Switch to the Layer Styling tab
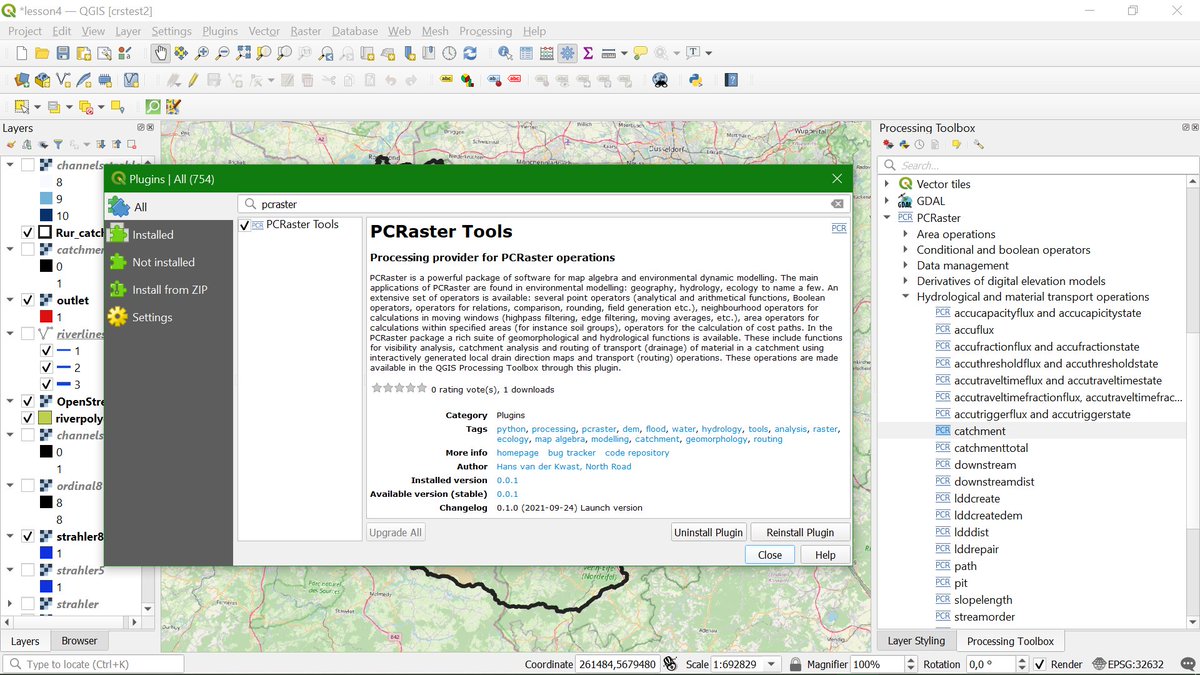 (916, 641)
